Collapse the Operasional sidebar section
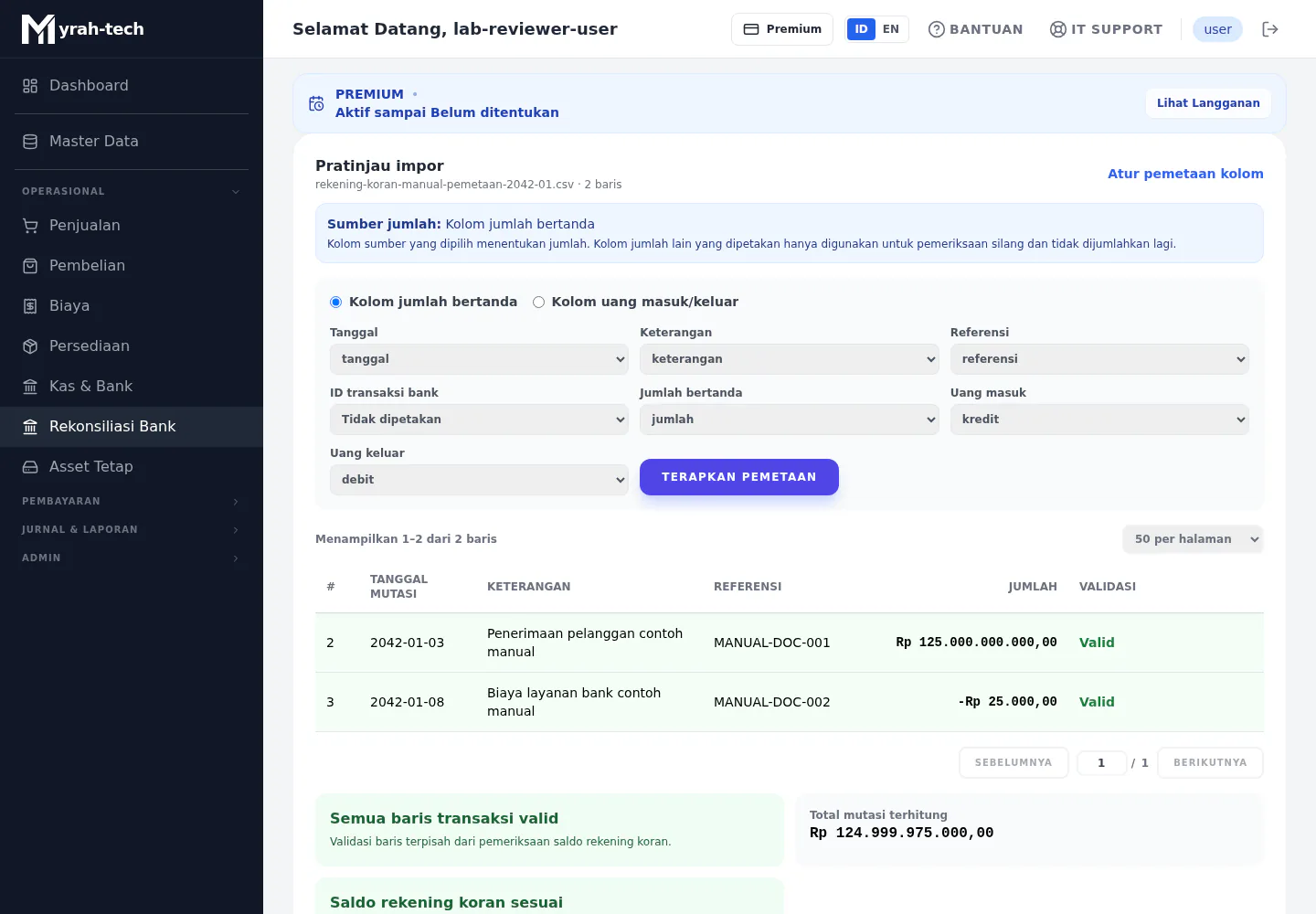This screenshot has width=1316, height=914. (x=132, y=192)
